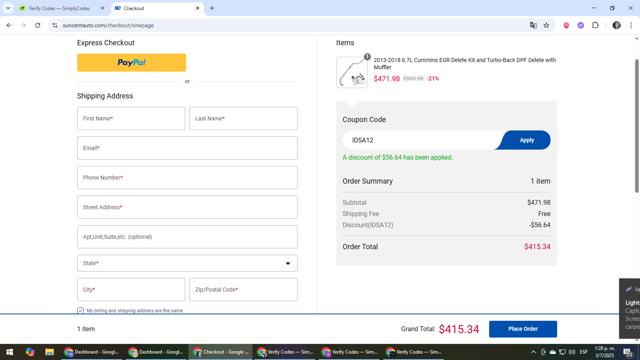Screen dimensions: 640x360
Task: Open the Chrome profile avatar
Action: pyautogui.click(x=616, y=25)
